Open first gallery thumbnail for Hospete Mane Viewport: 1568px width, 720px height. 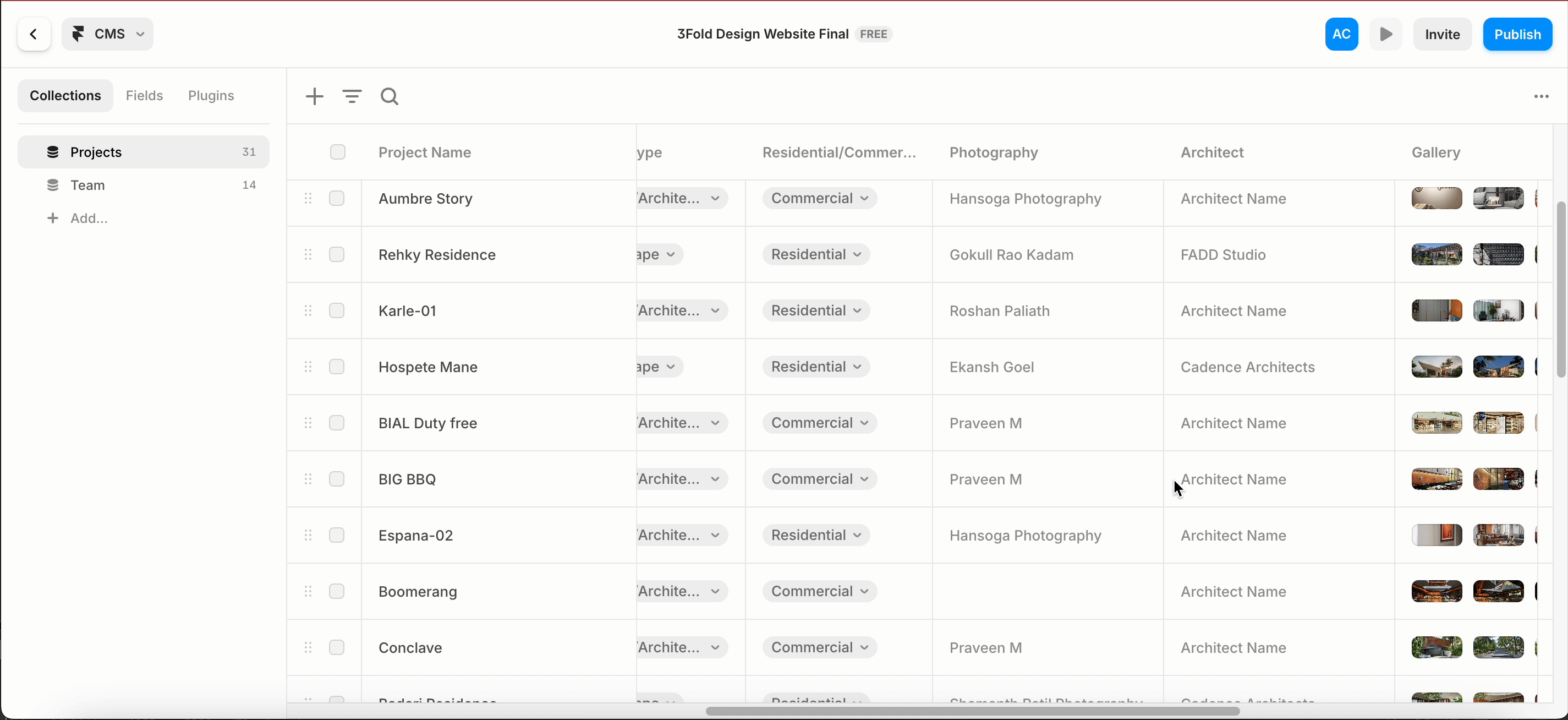click(1437, 367)
